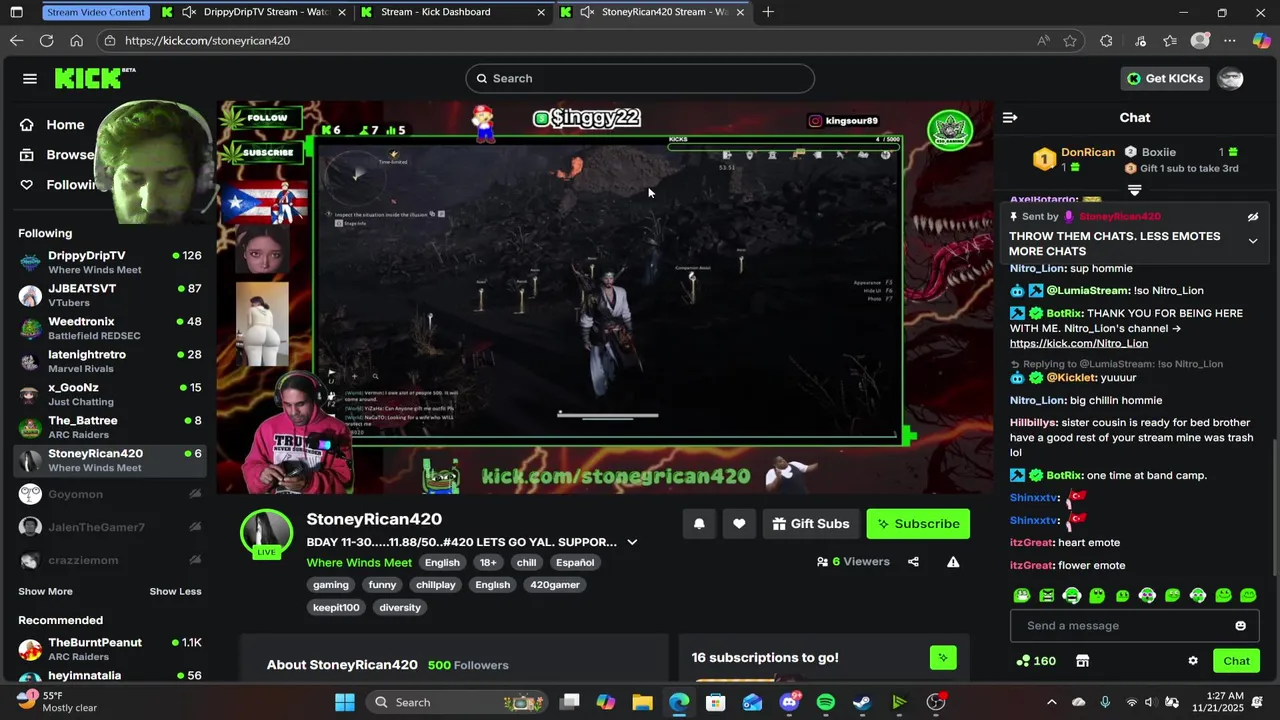Image resolution: width=1280 pixels, height=720 pixels.
Task: Switch to DrippyDripTV Stream tab
Action: tap(255, 12)
